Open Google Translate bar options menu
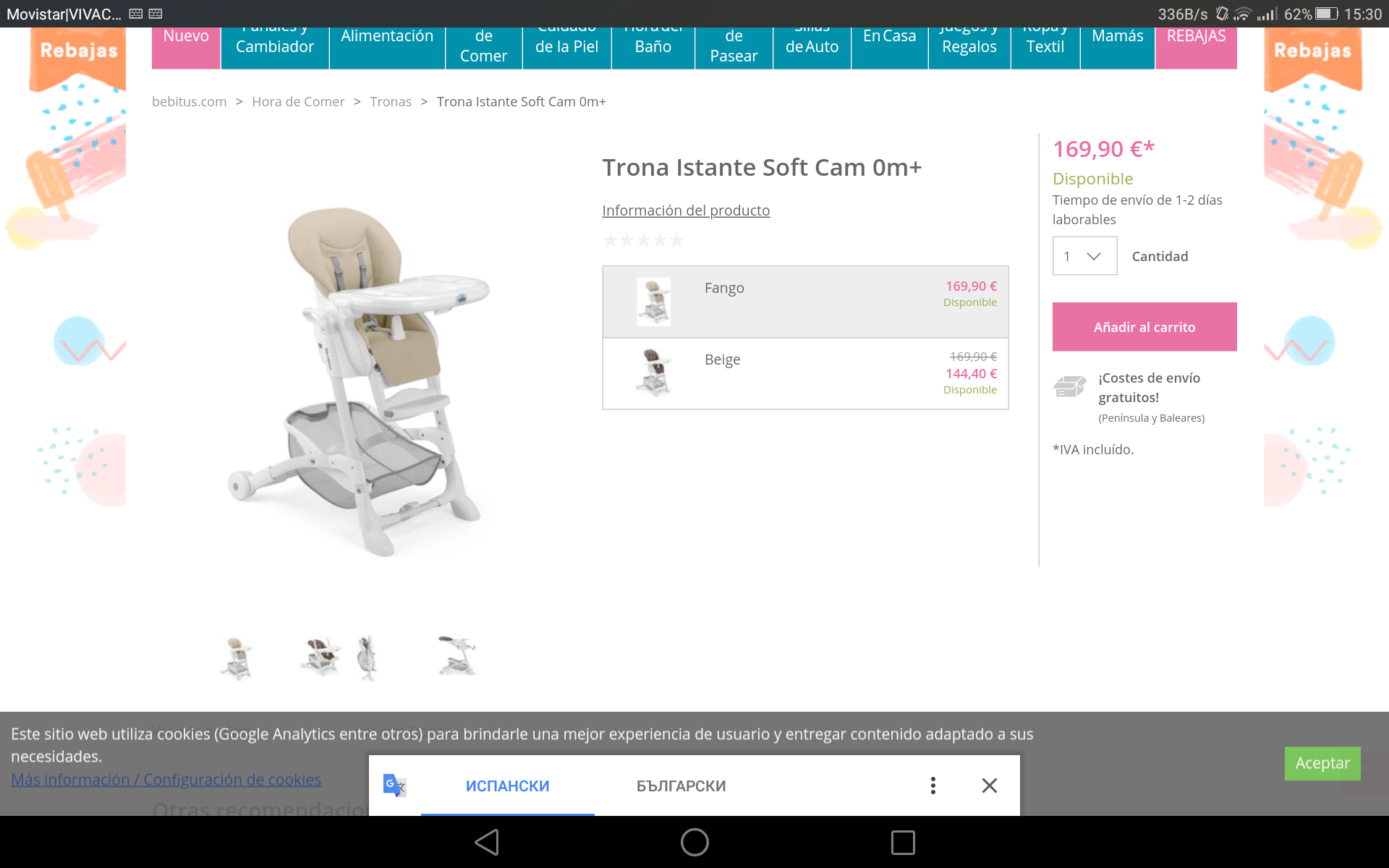Screen dimensions: 1389x868 point(933,786)
